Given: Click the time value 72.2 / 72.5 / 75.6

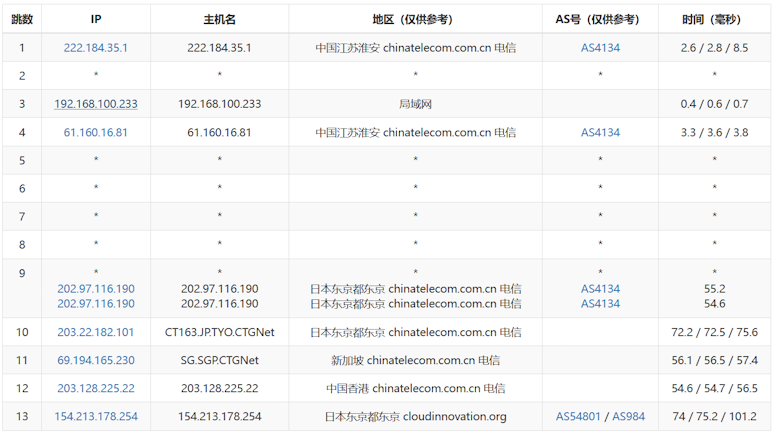Looking at the screenshot, I should [x=714, y=332].
